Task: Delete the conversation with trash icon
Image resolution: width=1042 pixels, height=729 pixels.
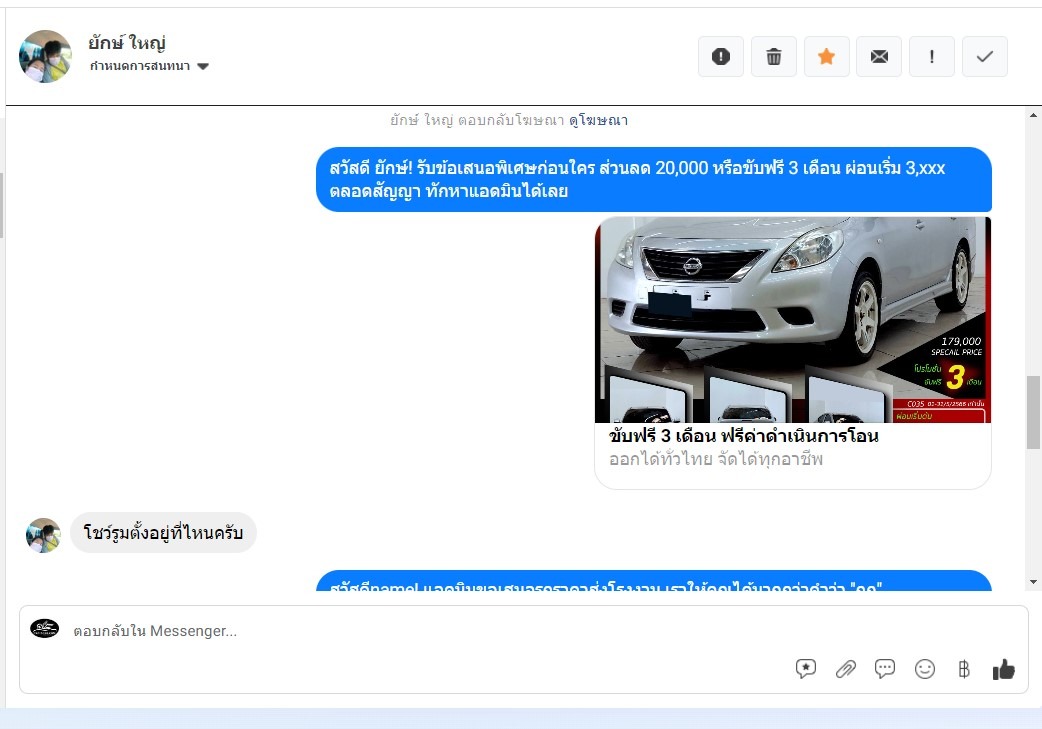Action: (774, 56)
